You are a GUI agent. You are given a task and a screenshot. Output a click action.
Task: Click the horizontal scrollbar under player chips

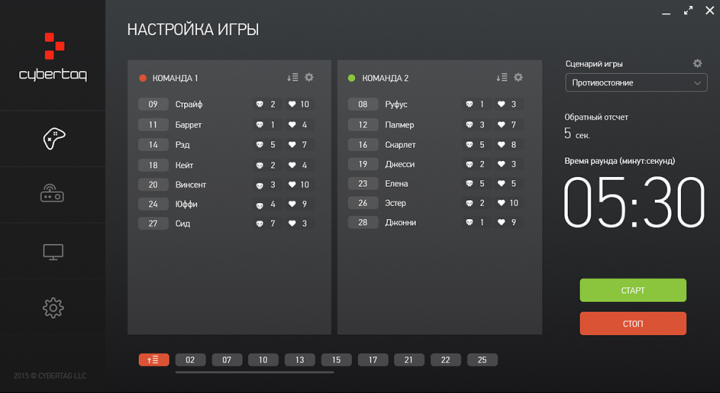pyautogui.click(x=254, y=372)
